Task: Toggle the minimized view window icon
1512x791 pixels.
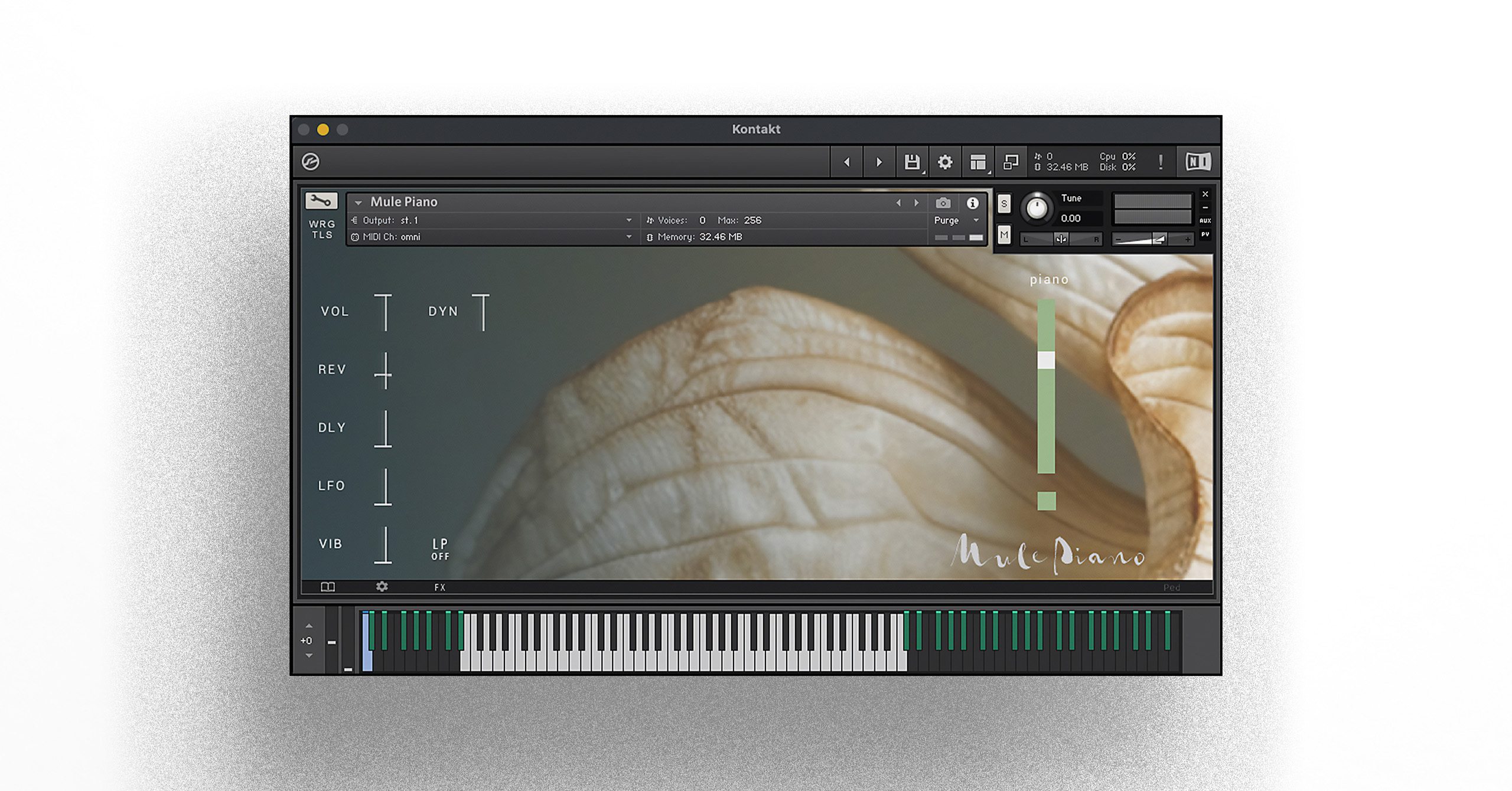Action: 1011,162
